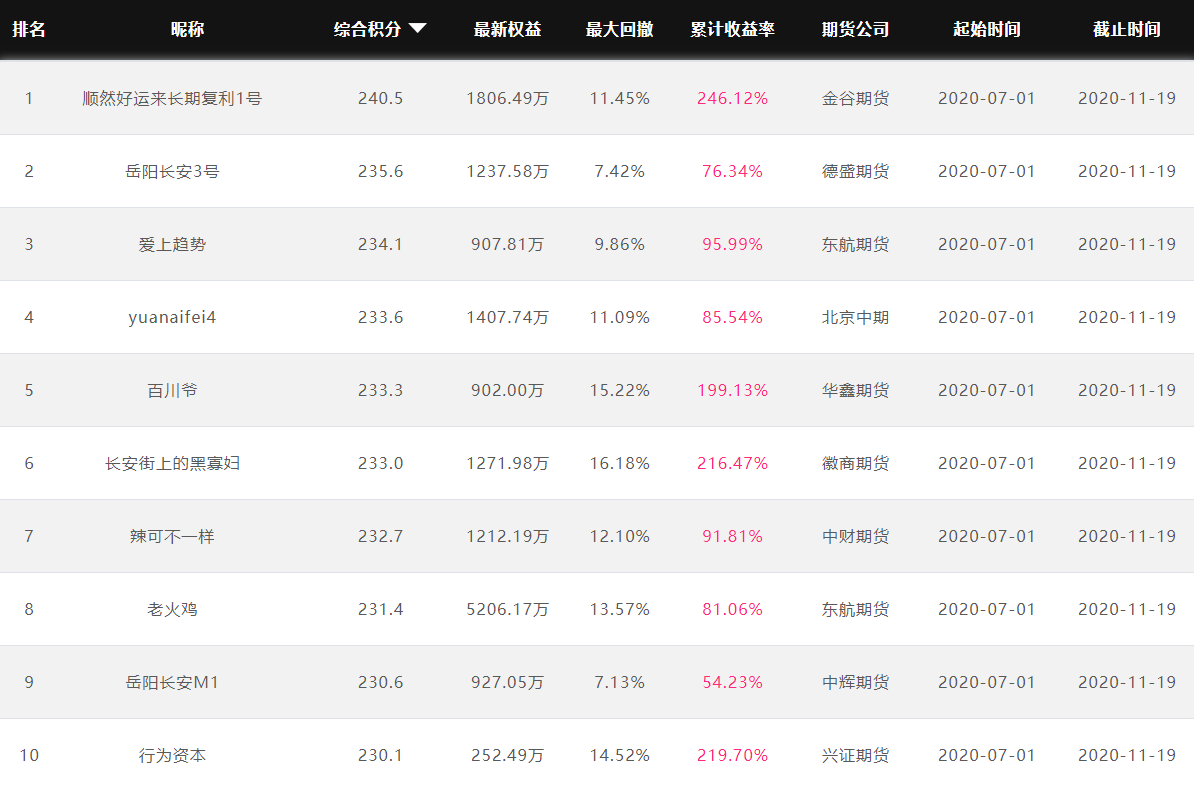Open nickname 辣可不一样

point(172,536)
